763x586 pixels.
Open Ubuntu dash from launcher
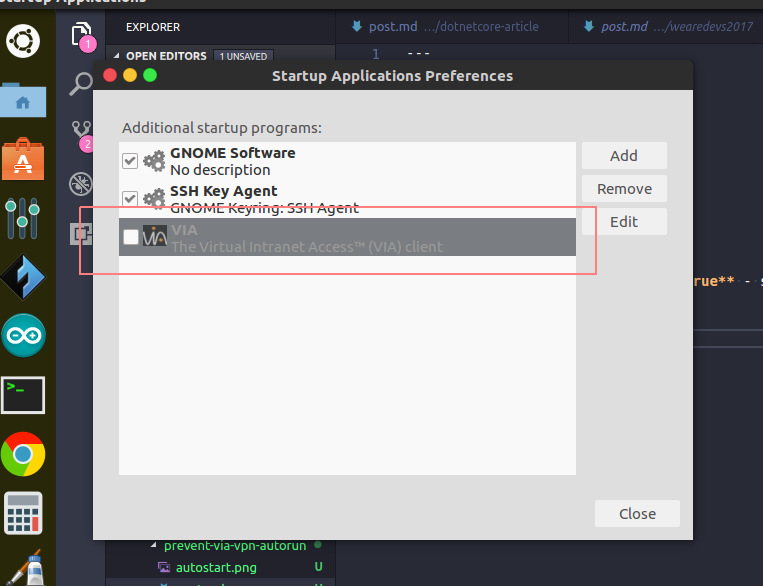point(23,41)
